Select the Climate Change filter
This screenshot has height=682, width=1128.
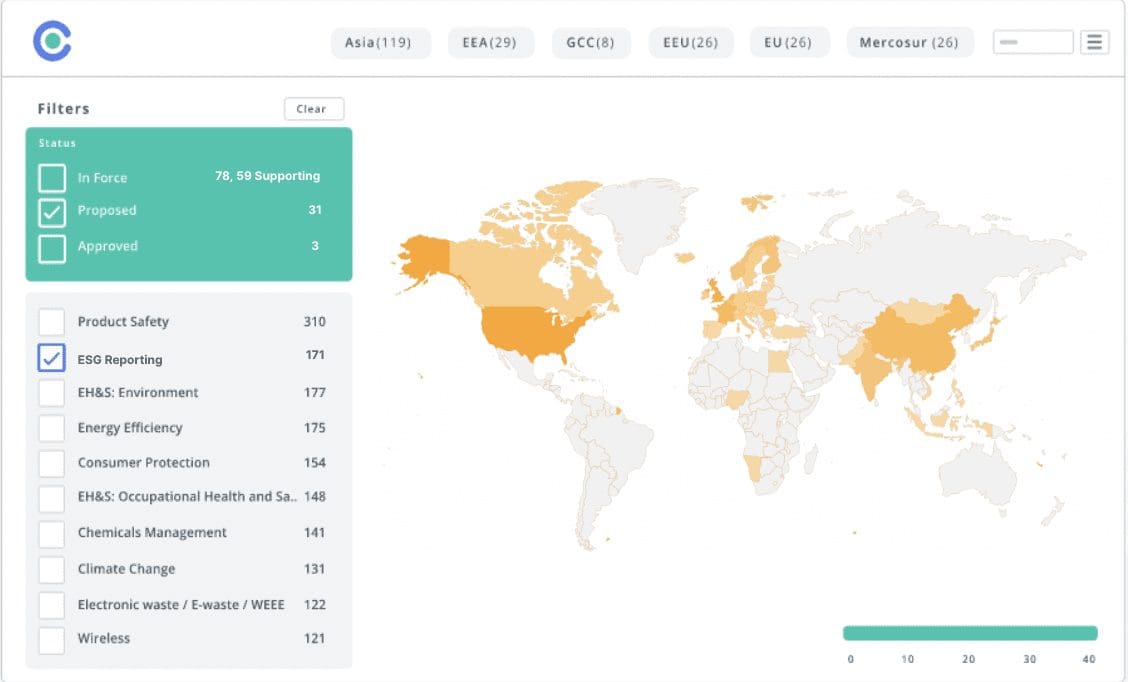[x=52, y=568]
